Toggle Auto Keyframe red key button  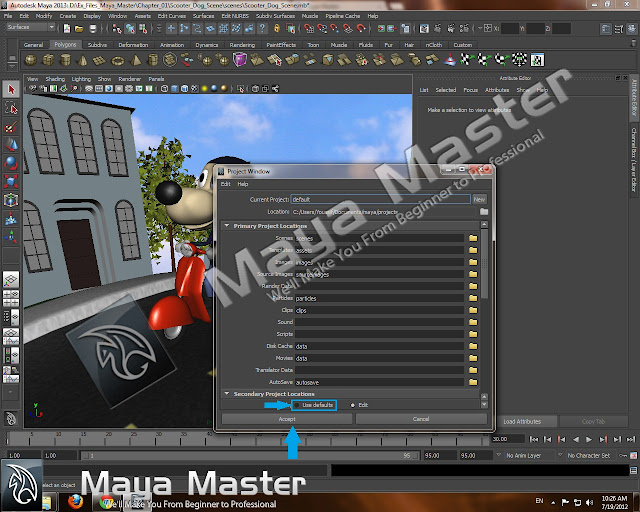click(633, 455)
